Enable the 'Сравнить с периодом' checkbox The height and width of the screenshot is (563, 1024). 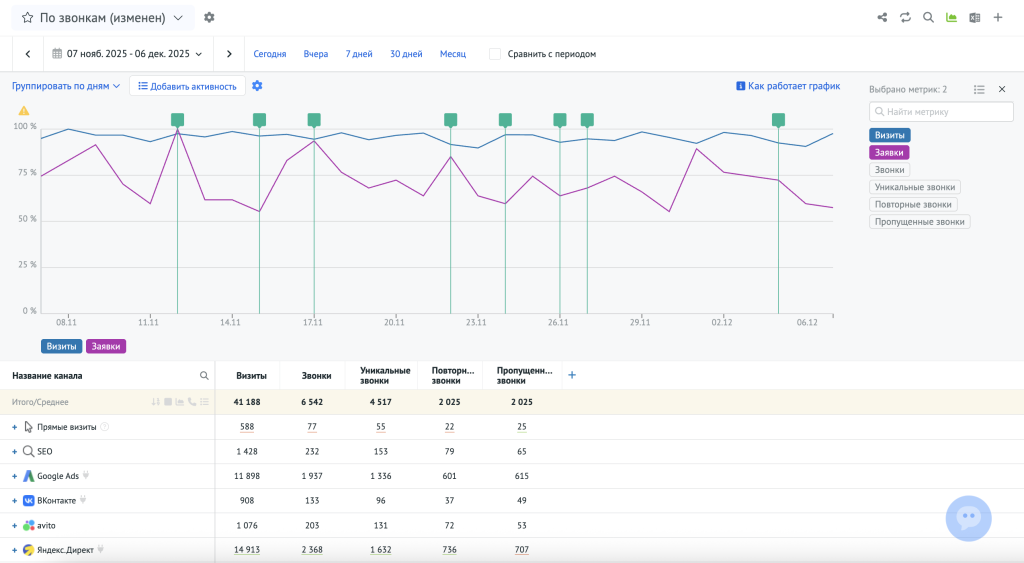click(x=495, y=54)
